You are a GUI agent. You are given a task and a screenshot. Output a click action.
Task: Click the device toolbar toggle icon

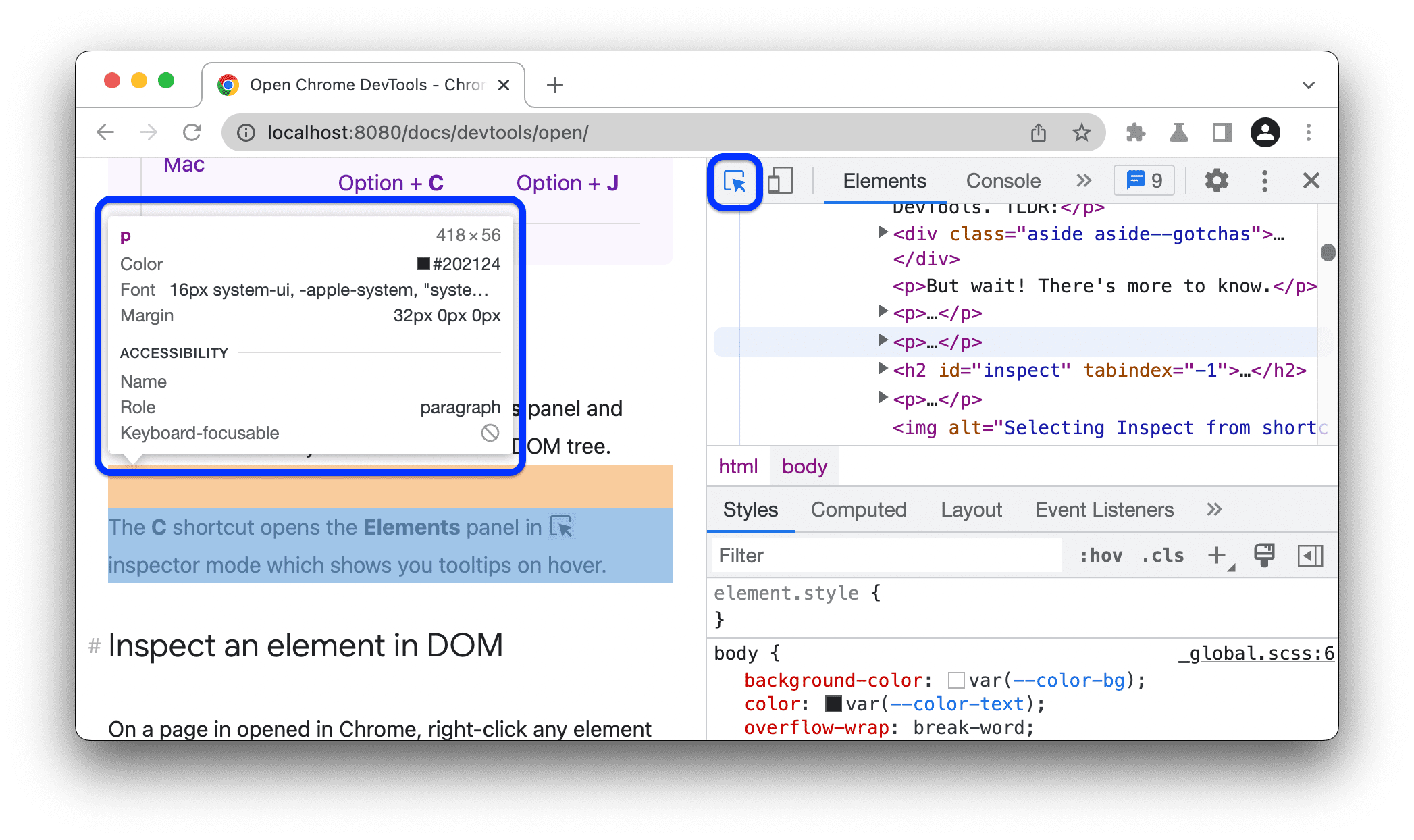[780, 180]
